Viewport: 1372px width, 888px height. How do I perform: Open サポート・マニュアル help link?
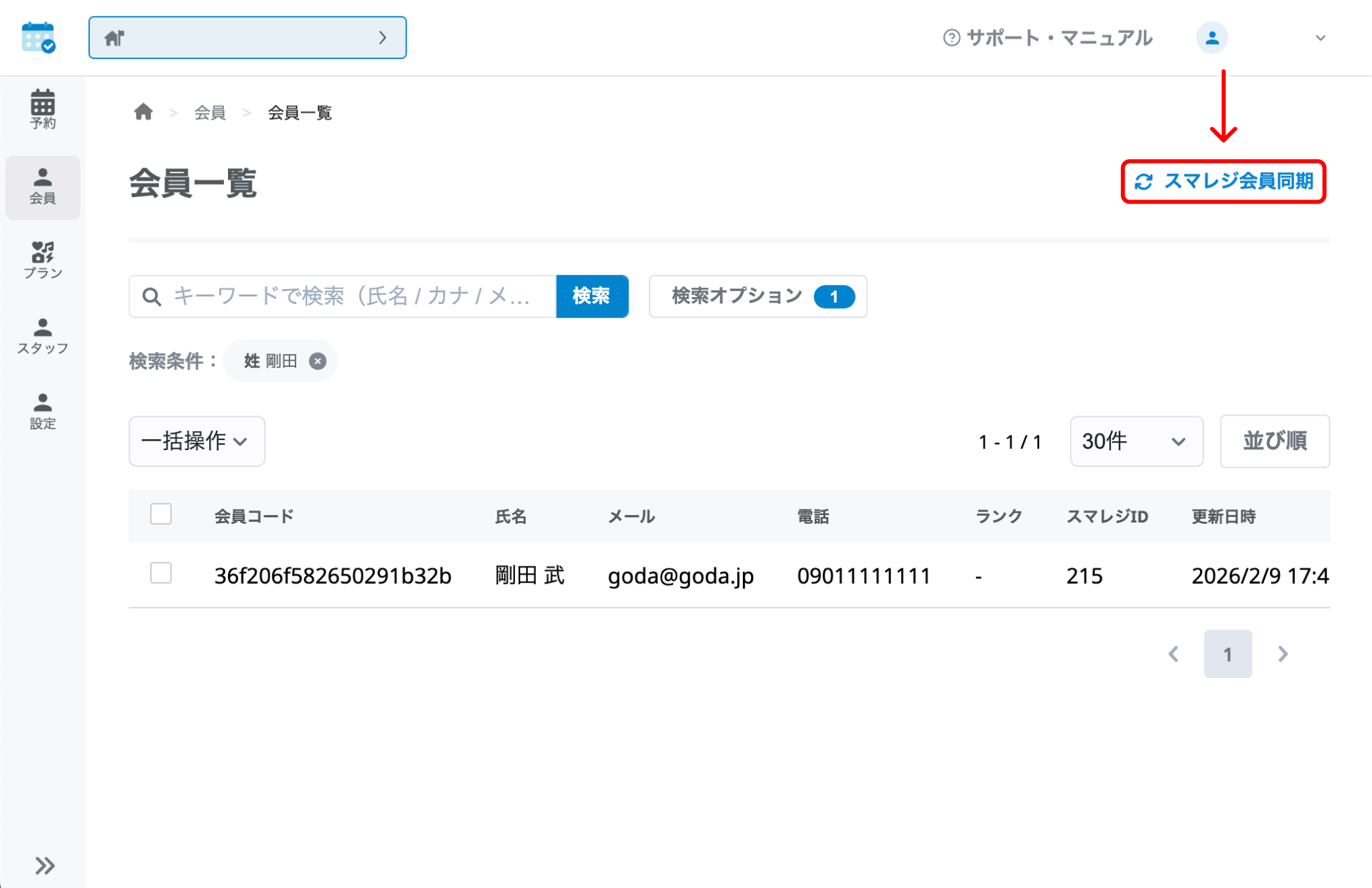pyautogui.click(x=1048, y=38)
